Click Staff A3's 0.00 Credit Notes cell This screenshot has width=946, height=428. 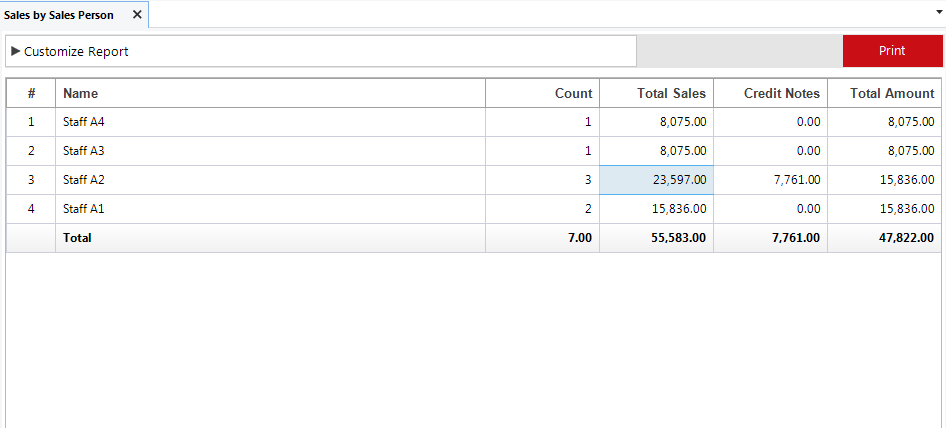coord(770,151)
